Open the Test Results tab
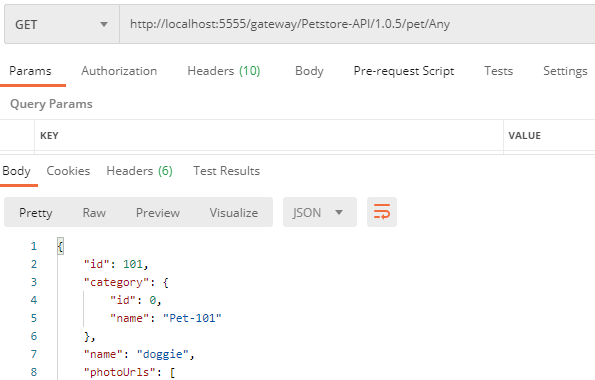 tap(227, 171)
